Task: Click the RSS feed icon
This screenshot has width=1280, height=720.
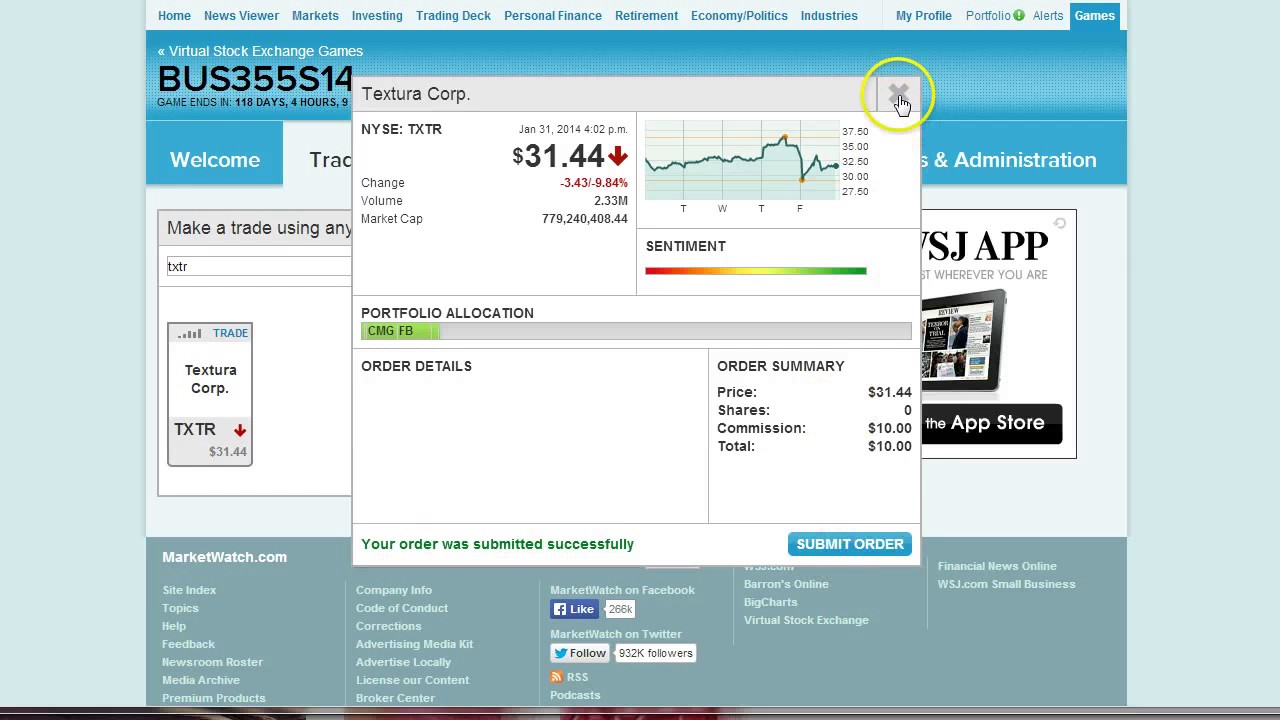Action: 556,677
